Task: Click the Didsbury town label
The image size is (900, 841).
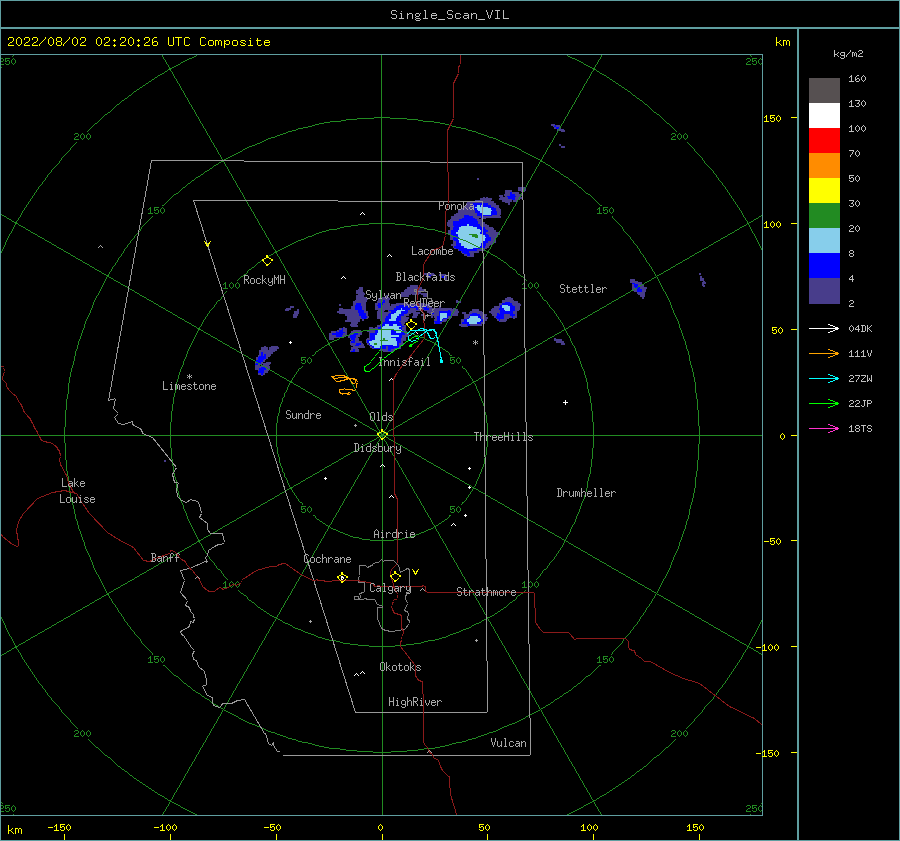Action: [x=378, y=448]
